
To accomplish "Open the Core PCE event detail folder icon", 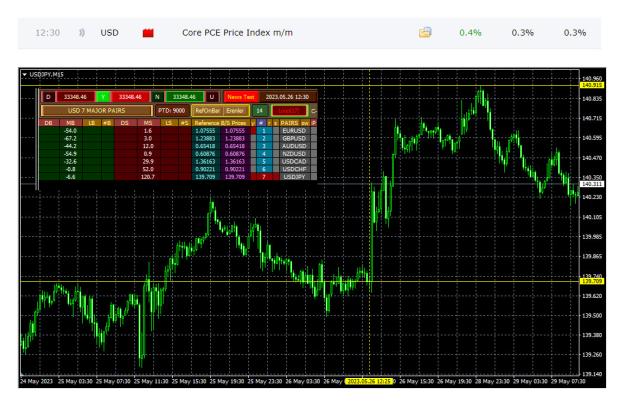I will click(x=425, y=32).
